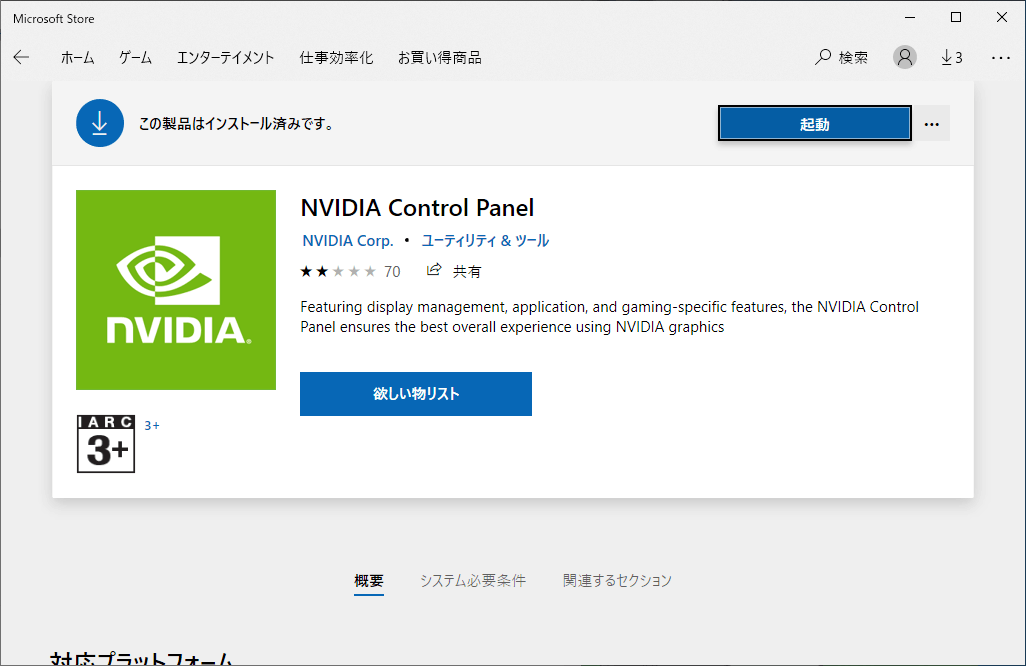Open the ゲーム tab
This screenshot has height=666, width=1026.
point(135,58)
